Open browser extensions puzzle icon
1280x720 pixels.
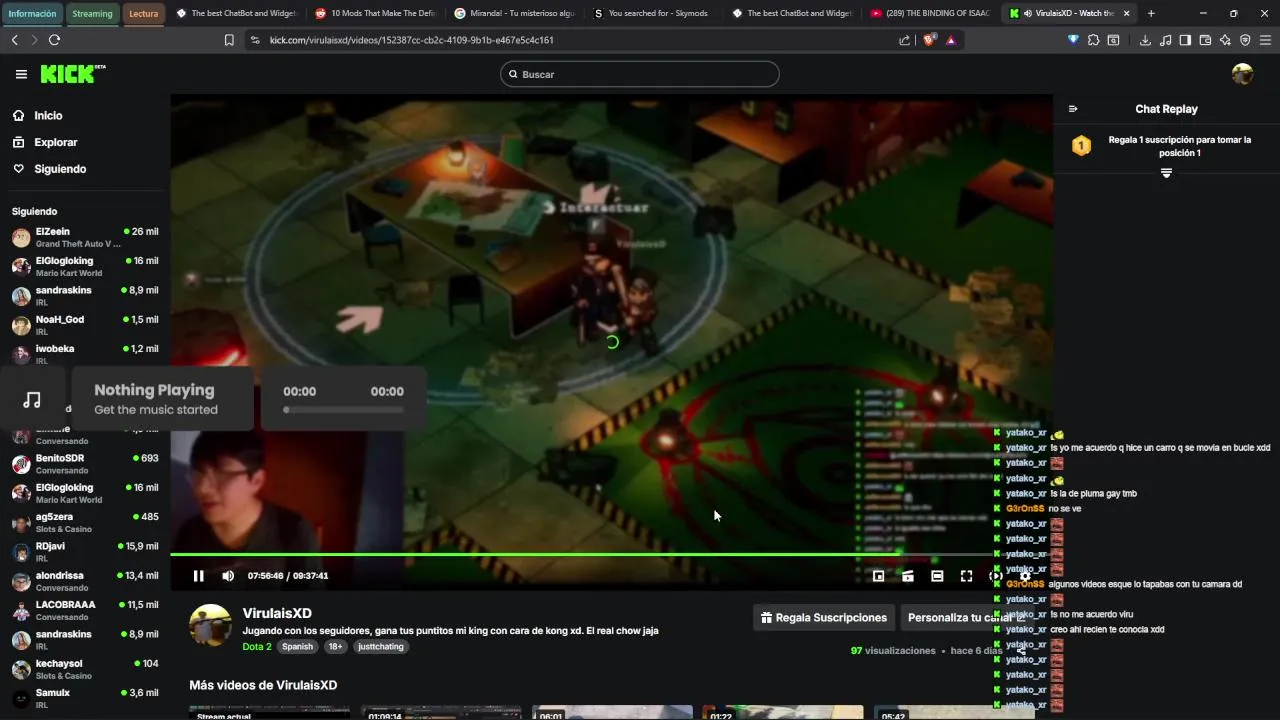pos(1093,40)
